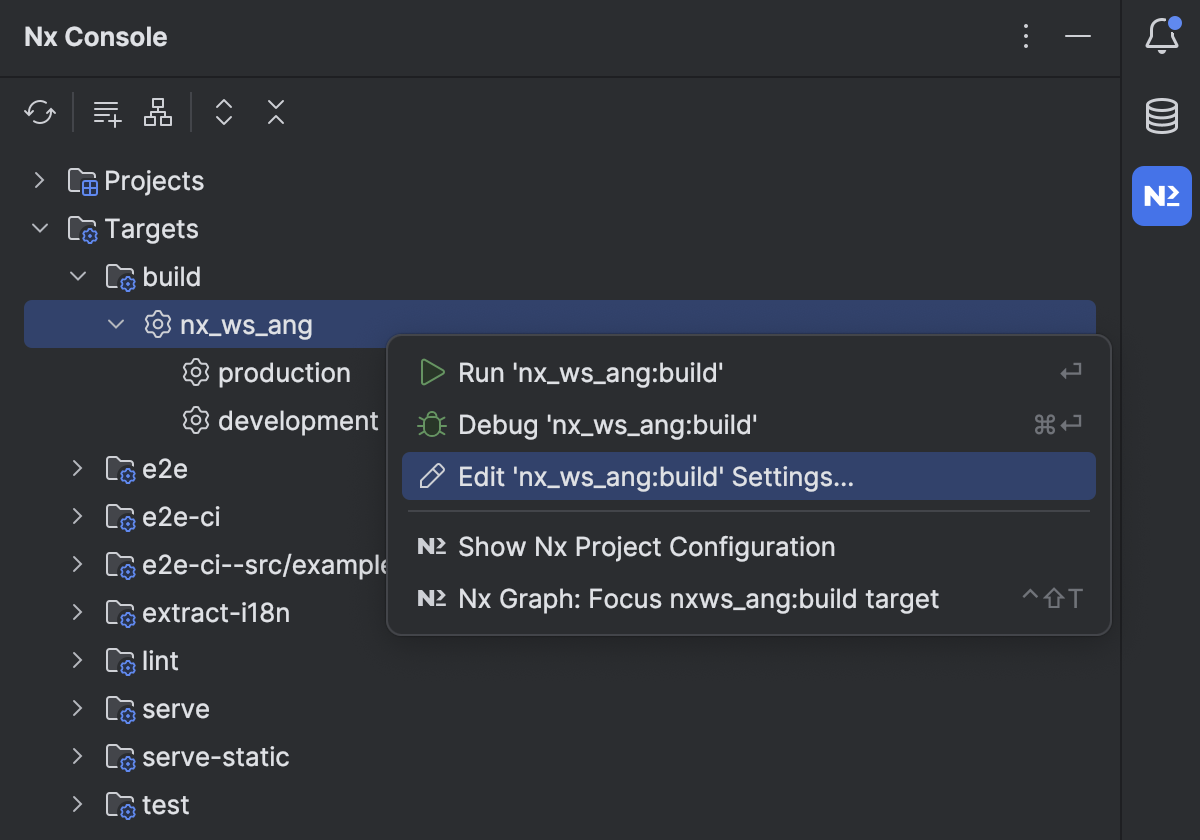
Task: Click the blue Nx Console sidebar icon
Action: pos(1161,196)
